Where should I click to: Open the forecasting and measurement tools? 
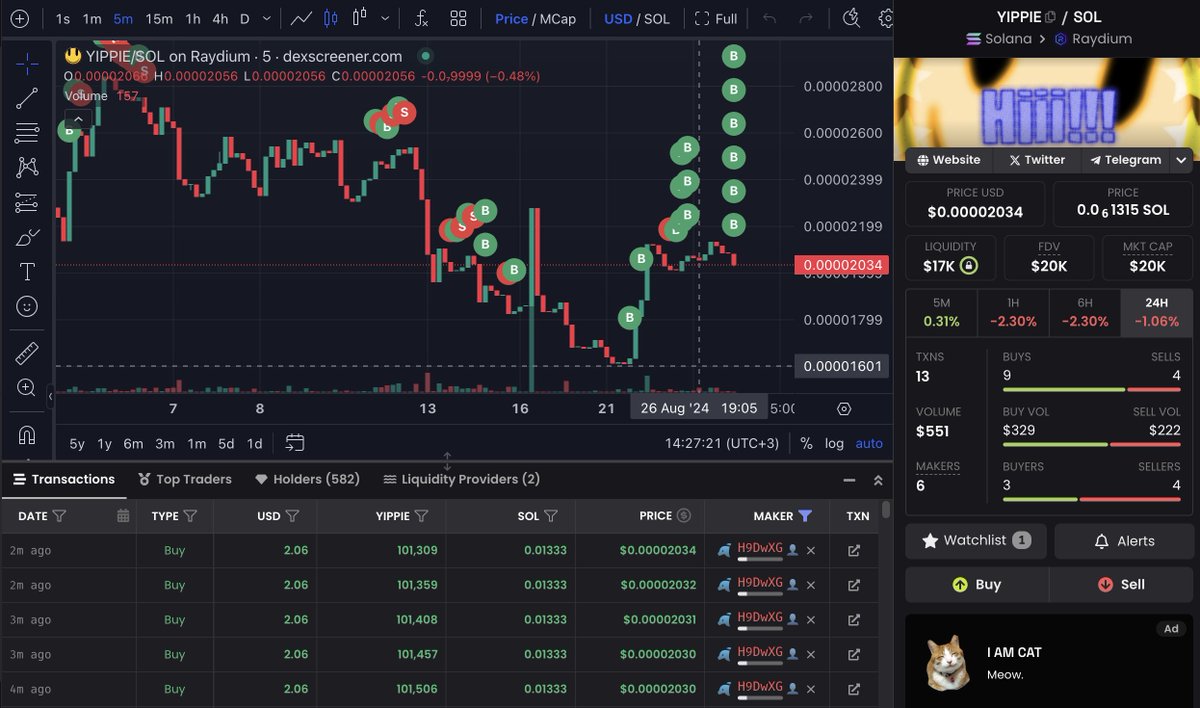click(27, 203)
